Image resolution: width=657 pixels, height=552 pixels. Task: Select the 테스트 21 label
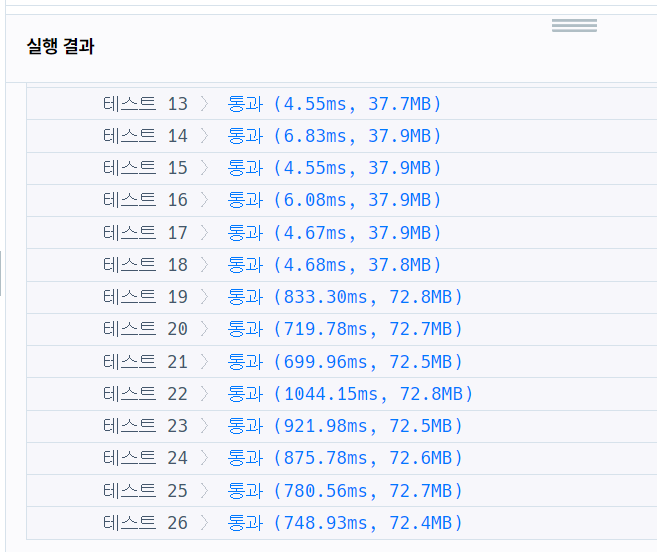pos(145,362)
